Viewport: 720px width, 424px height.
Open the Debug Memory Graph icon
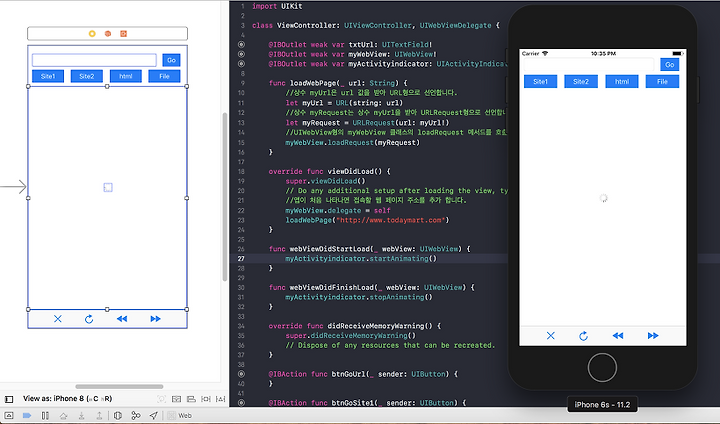click(x=136, y=416)
